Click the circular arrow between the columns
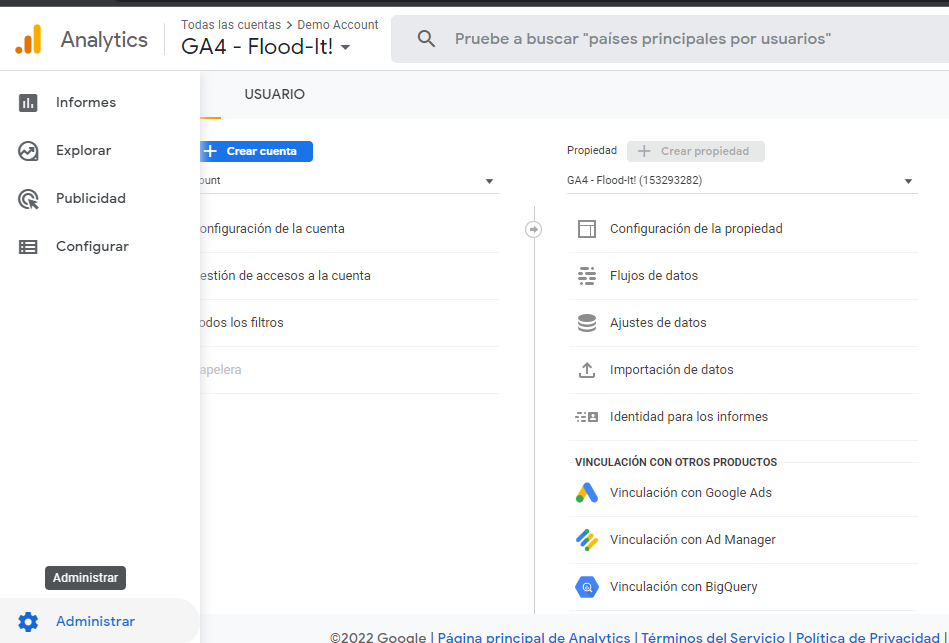 (x=533, y=229)
